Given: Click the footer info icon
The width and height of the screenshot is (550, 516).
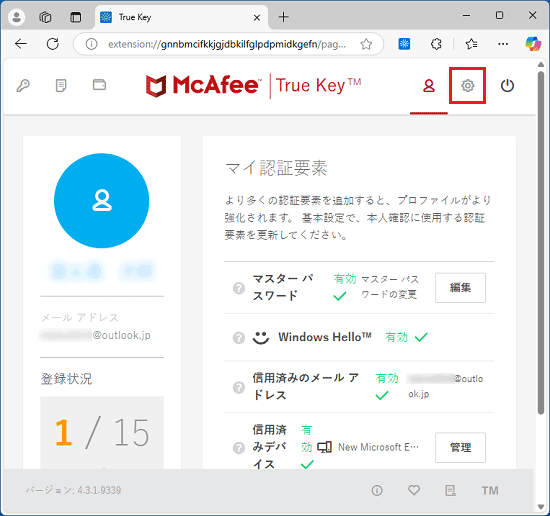Looking at the screenshot, I should pos(377,490).
